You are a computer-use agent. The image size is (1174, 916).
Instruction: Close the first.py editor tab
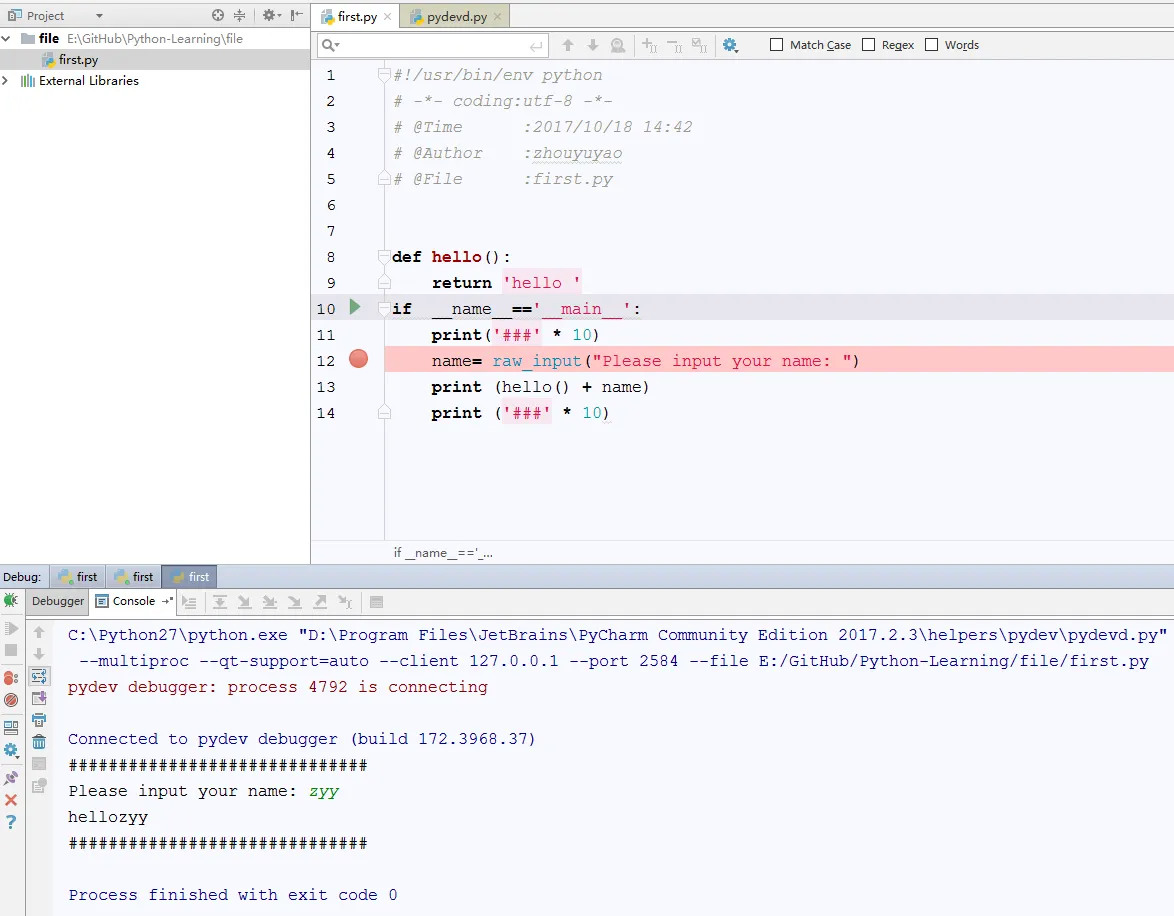click(387, 16)
